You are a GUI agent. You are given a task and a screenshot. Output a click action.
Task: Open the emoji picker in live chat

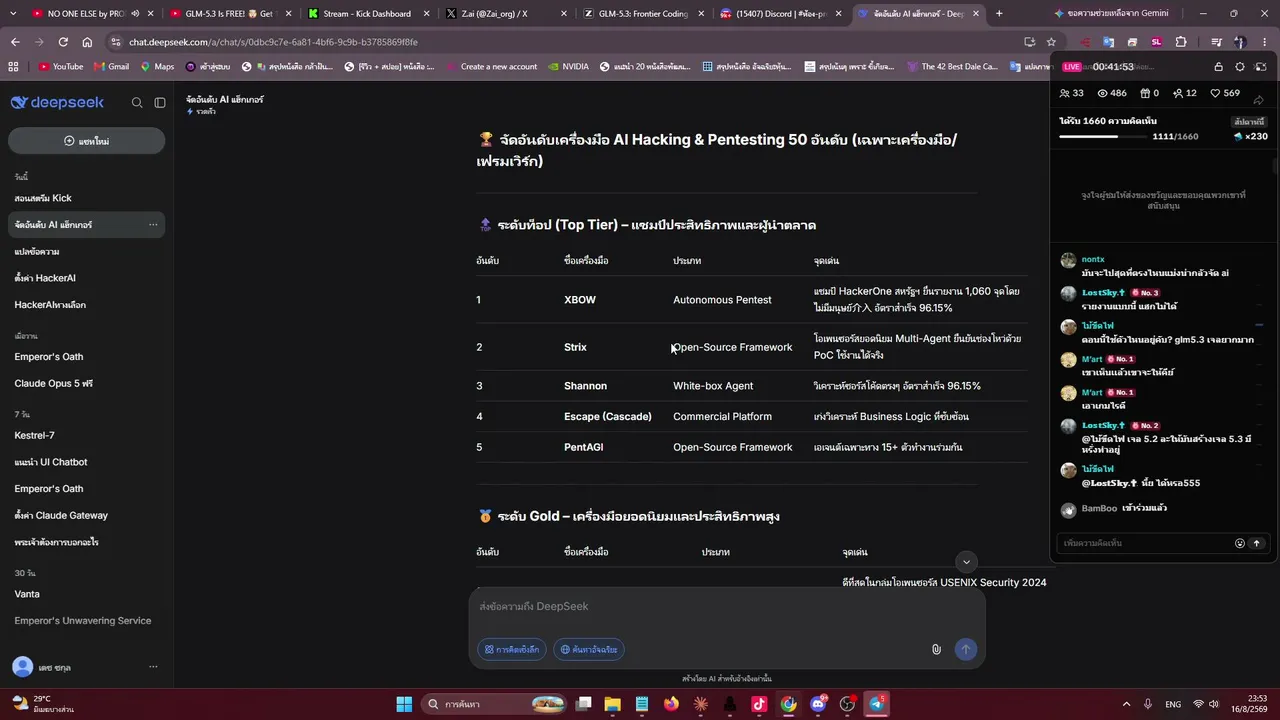(x=1240, y=543)
